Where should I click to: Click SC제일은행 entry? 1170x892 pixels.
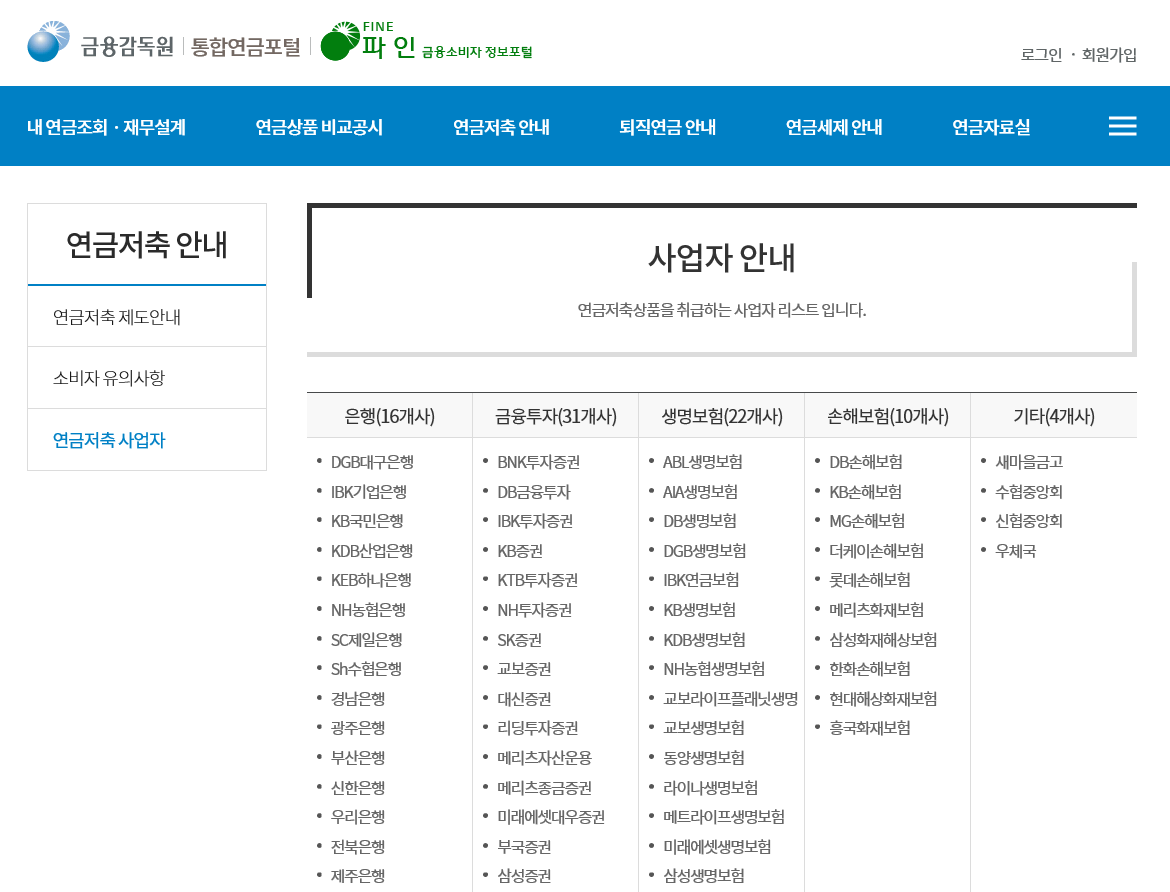click(x=366, y=640)
